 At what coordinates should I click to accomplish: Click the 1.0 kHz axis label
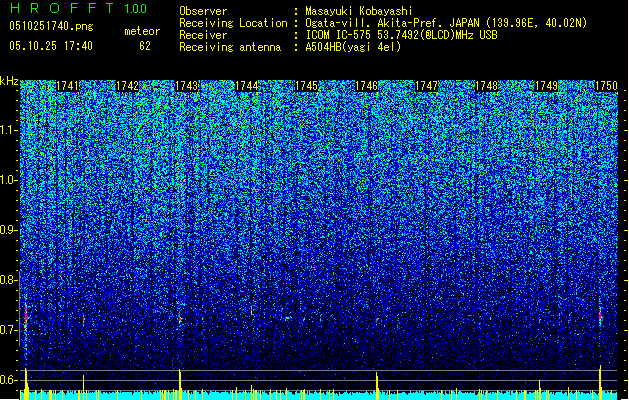click(8, 180)
